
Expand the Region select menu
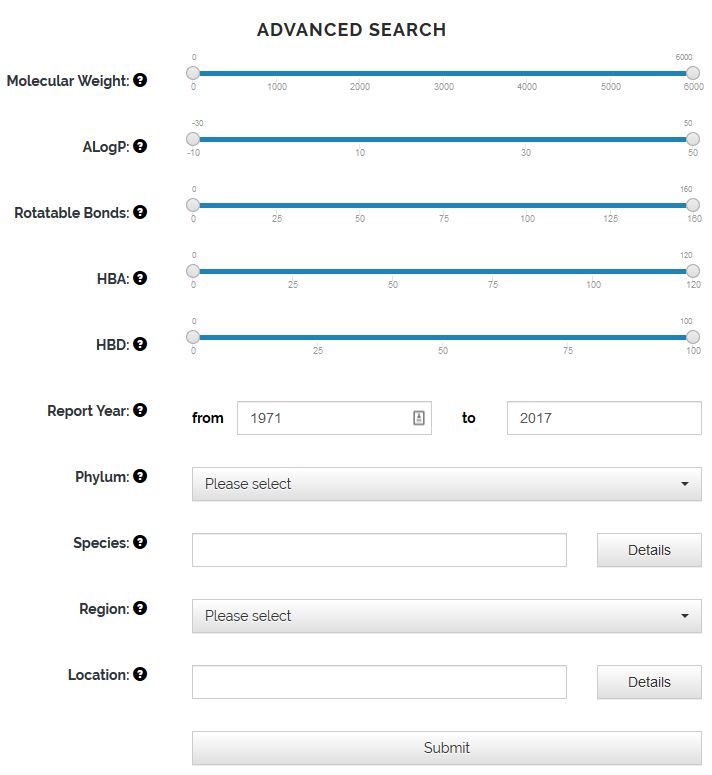pyautogui.click(x=446, y=616)
